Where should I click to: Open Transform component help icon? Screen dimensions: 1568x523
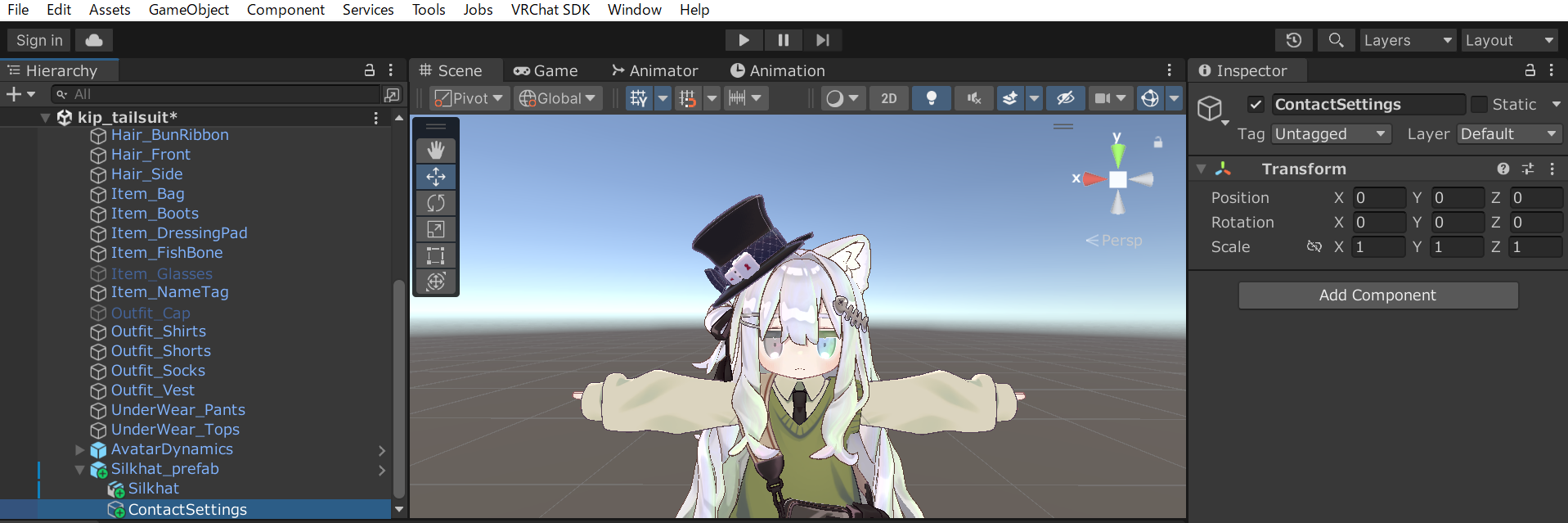[x=1503, y=169]
